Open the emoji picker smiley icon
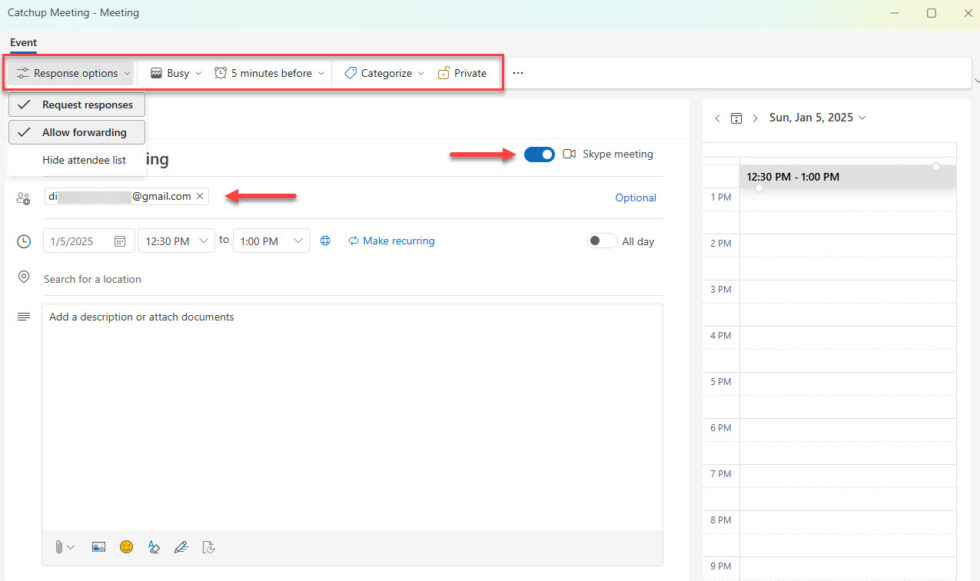Viewport: 980px width, 581px height. coord(126,547)
